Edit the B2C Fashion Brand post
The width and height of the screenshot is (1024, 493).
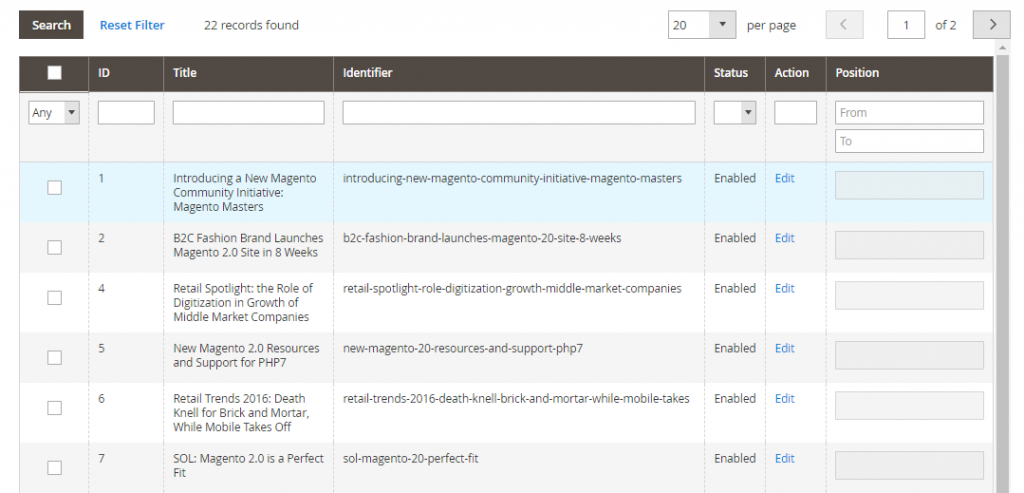click(x=784, y=238)
